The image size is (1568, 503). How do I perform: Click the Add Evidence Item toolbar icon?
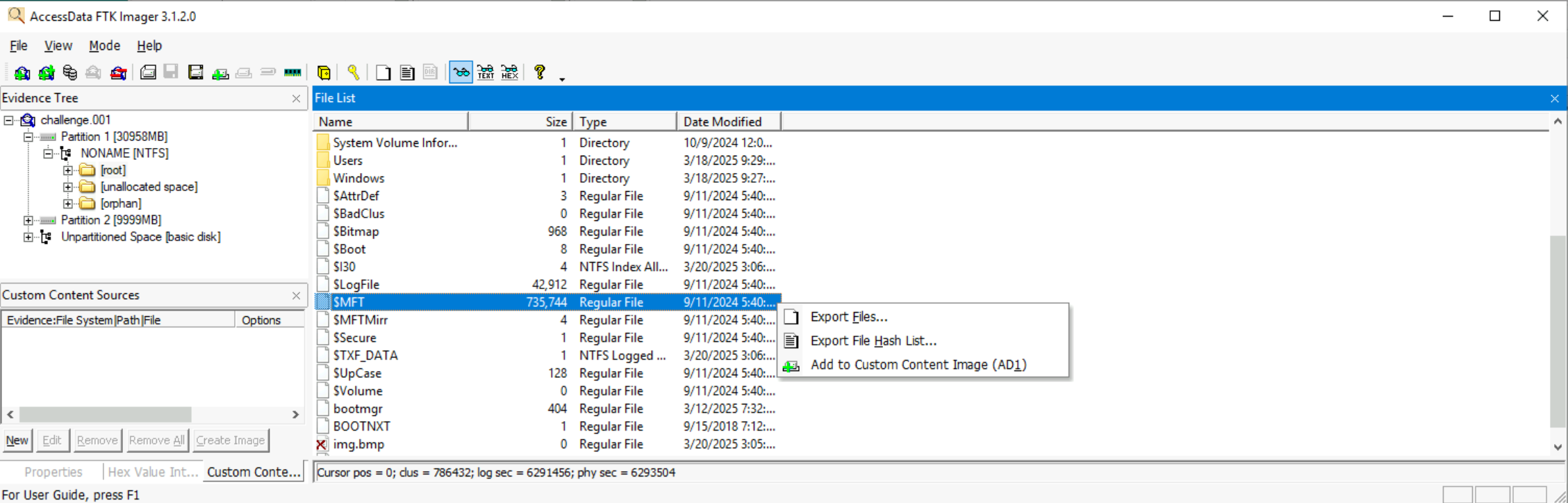[x=22, y=73]
